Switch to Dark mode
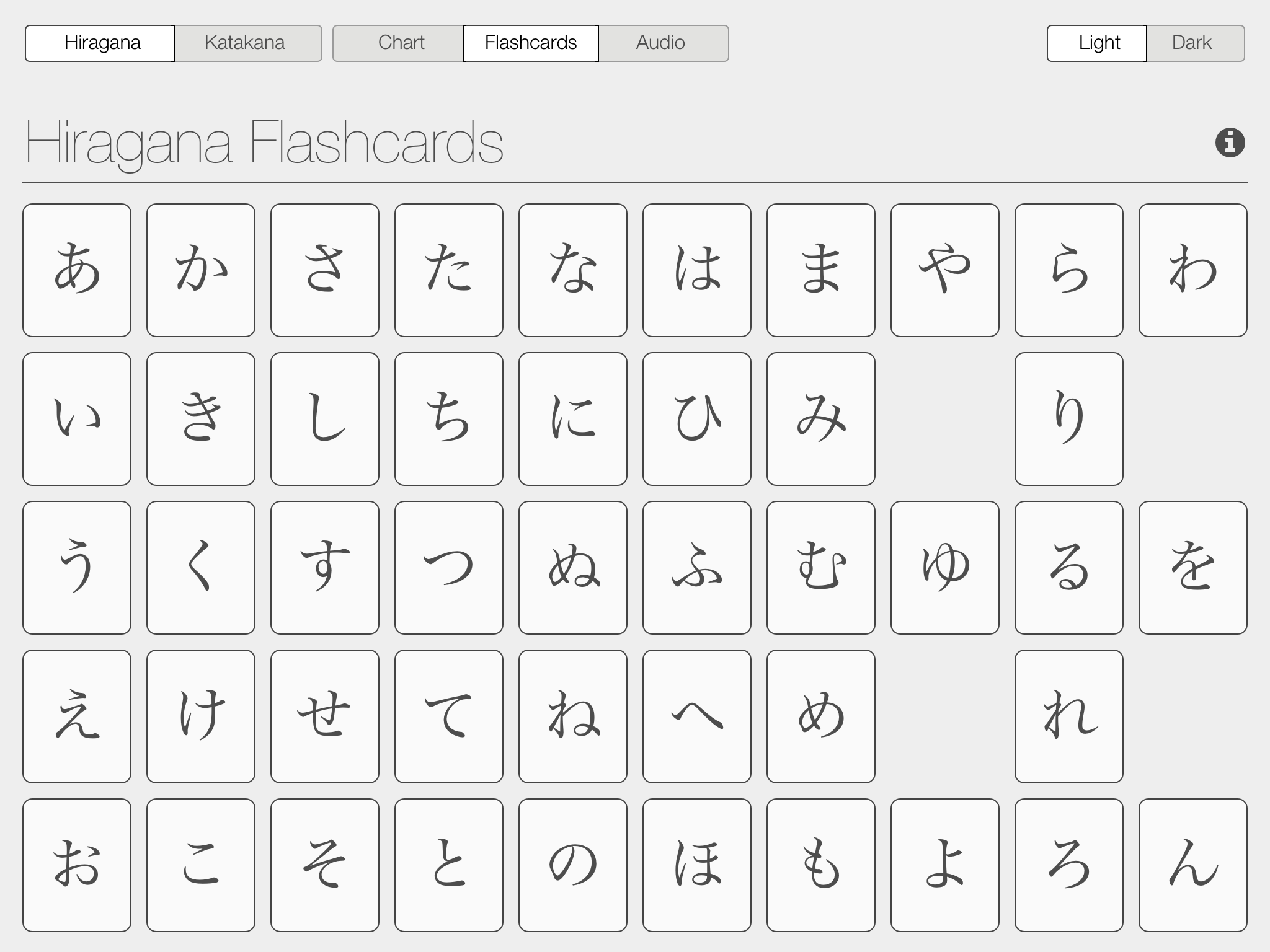 pyautogui.click(x=1191, y=42)
